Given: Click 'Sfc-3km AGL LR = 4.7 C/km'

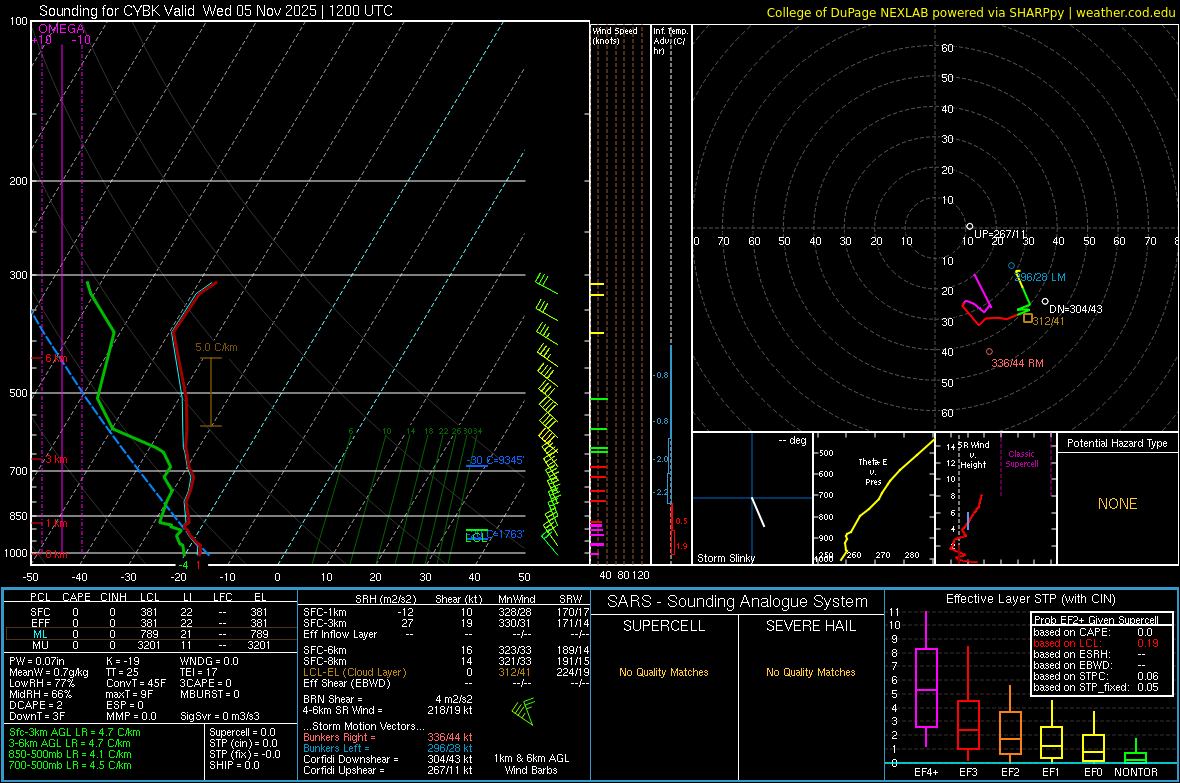Looking at the screenshot, I should [75, 732].
